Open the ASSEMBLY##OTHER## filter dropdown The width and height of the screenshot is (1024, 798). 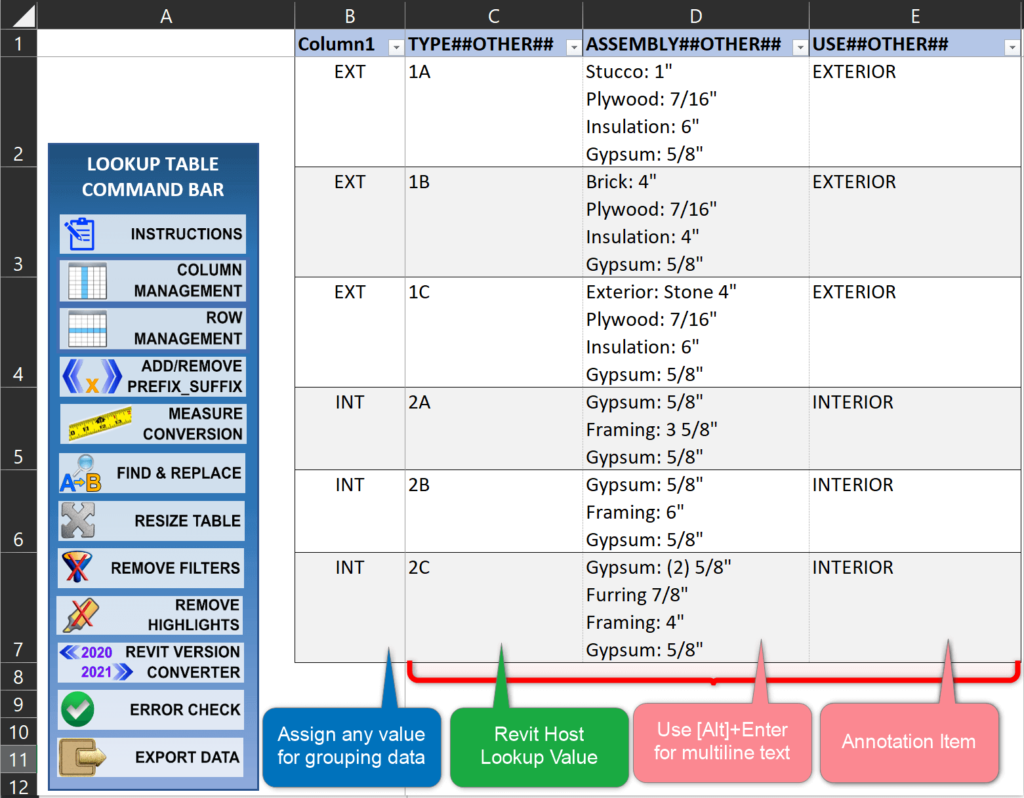pos(799,46)
